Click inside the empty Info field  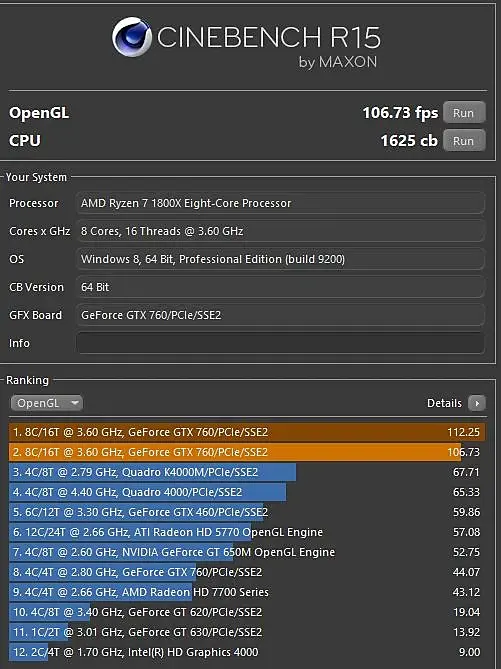point(280,343)
